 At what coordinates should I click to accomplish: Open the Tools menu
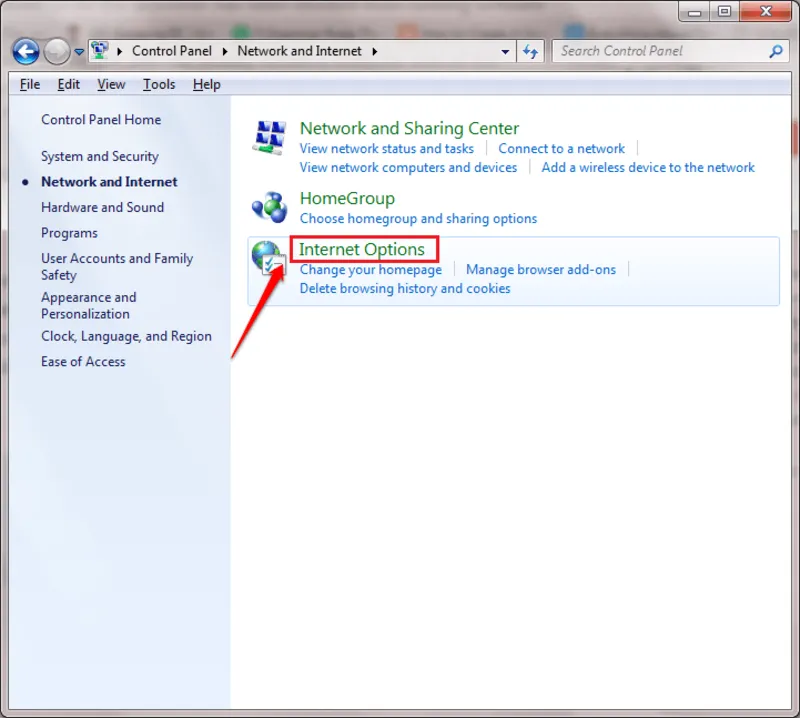coord(159,84)
